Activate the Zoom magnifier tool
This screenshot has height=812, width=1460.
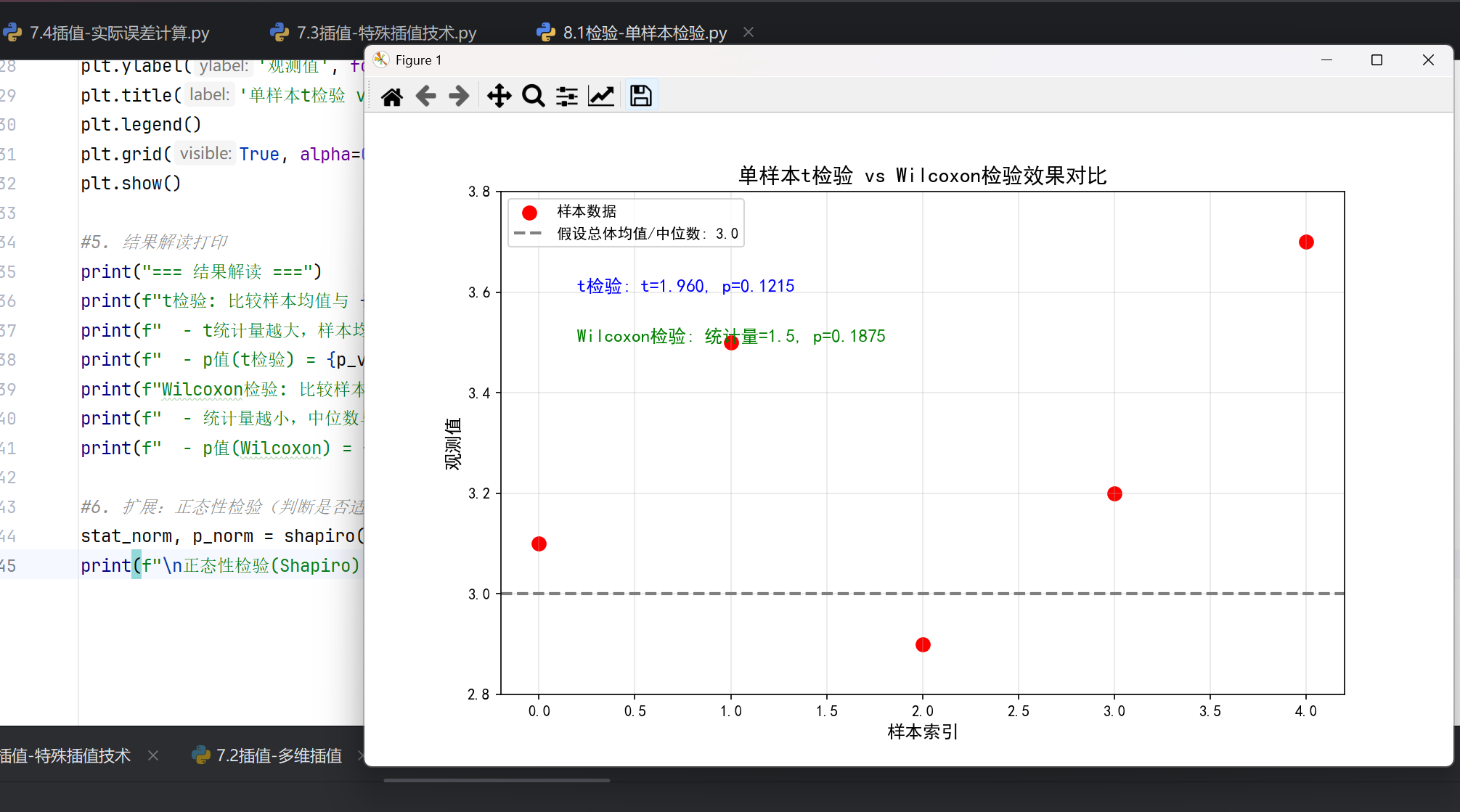[534, 96]
